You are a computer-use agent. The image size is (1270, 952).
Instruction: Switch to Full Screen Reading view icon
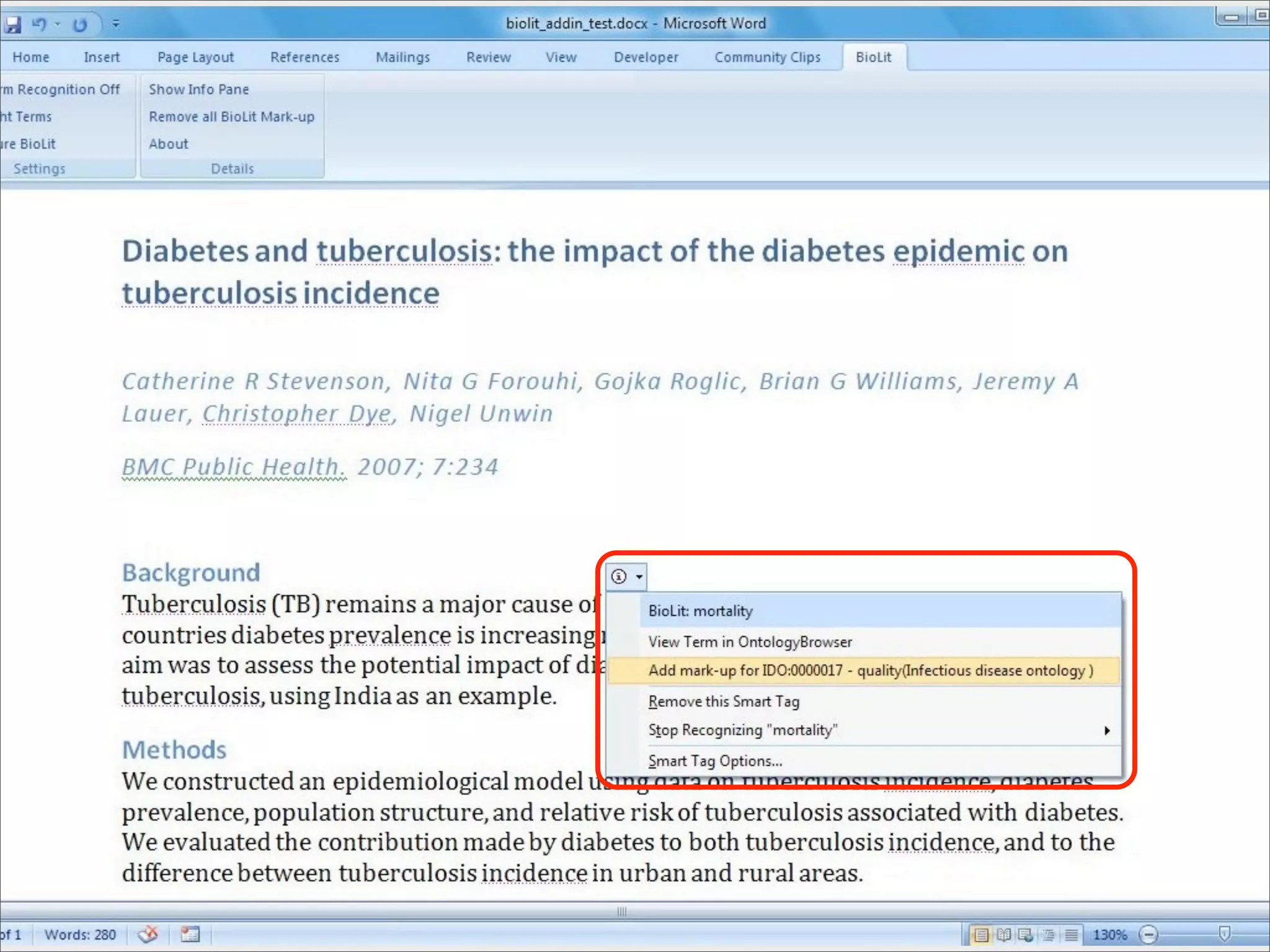pos(1003,935)
